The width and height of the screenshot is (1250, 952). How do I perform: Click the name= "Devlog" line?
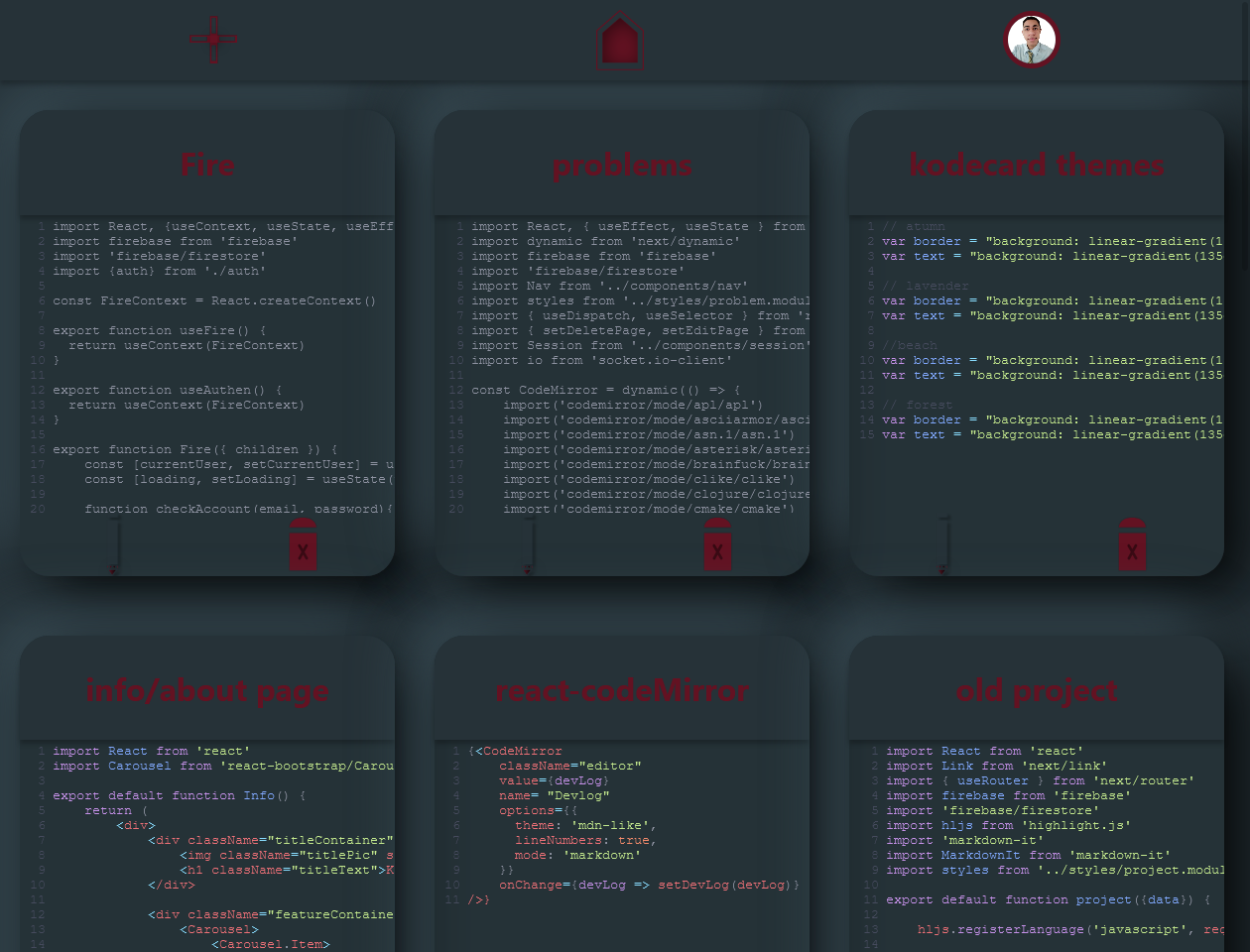tap(555, 795)
